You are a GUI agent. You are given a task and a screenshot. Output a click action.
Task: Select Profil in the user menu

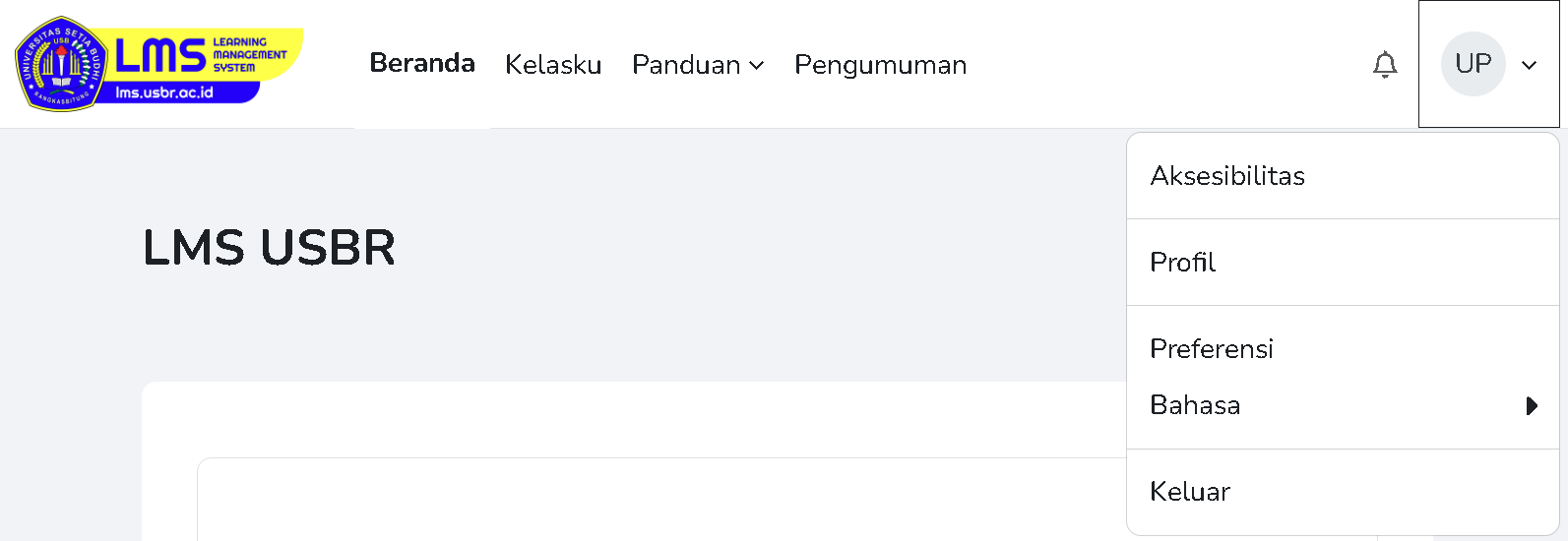click(1182, 263)
